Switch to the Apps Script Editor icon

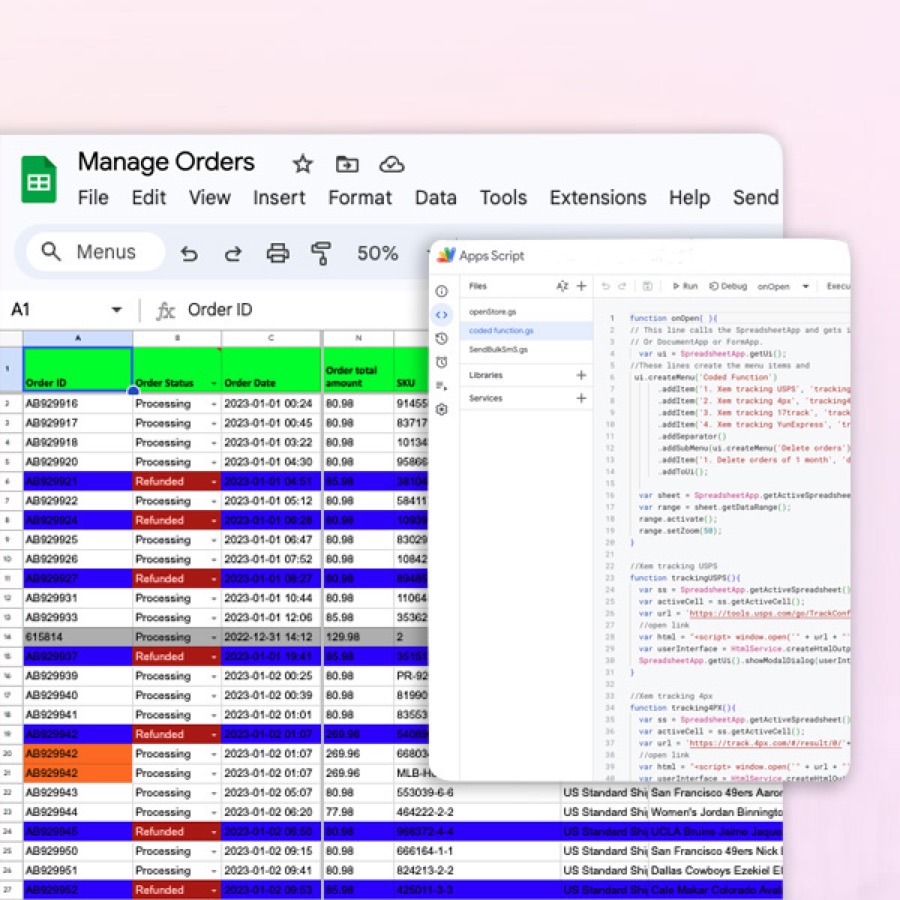point(441,315)
